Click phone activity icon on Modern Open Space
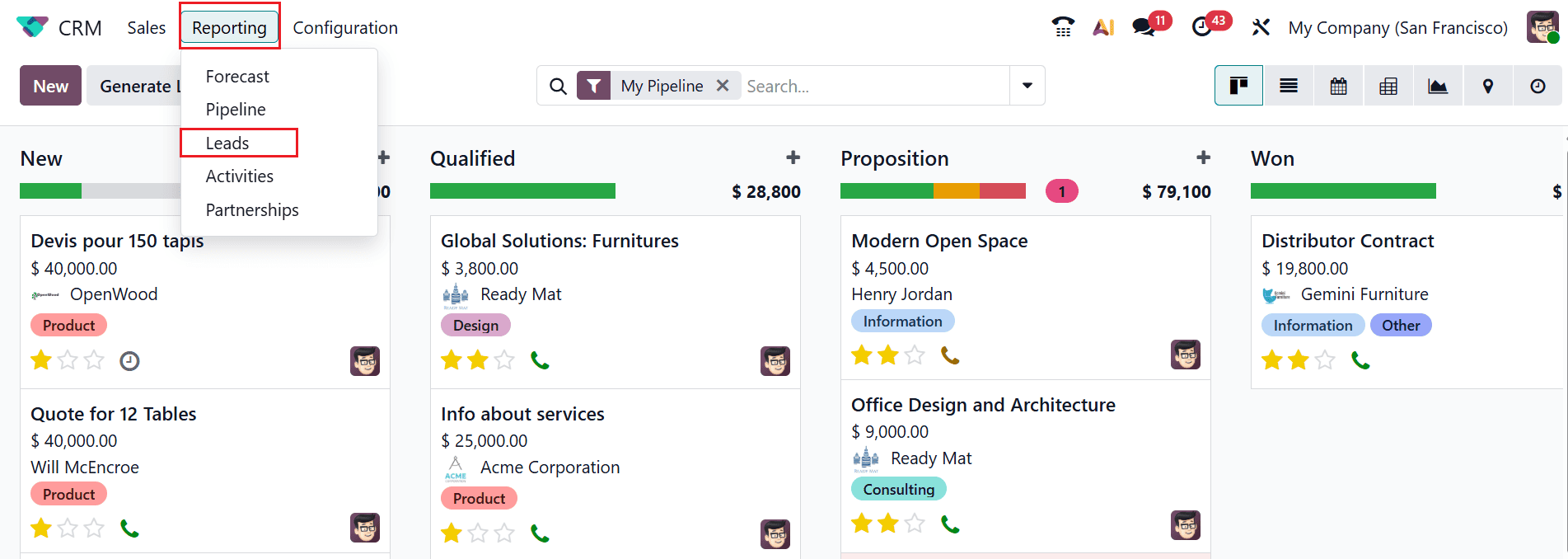The image size is (1568, 559). [950, 355]
